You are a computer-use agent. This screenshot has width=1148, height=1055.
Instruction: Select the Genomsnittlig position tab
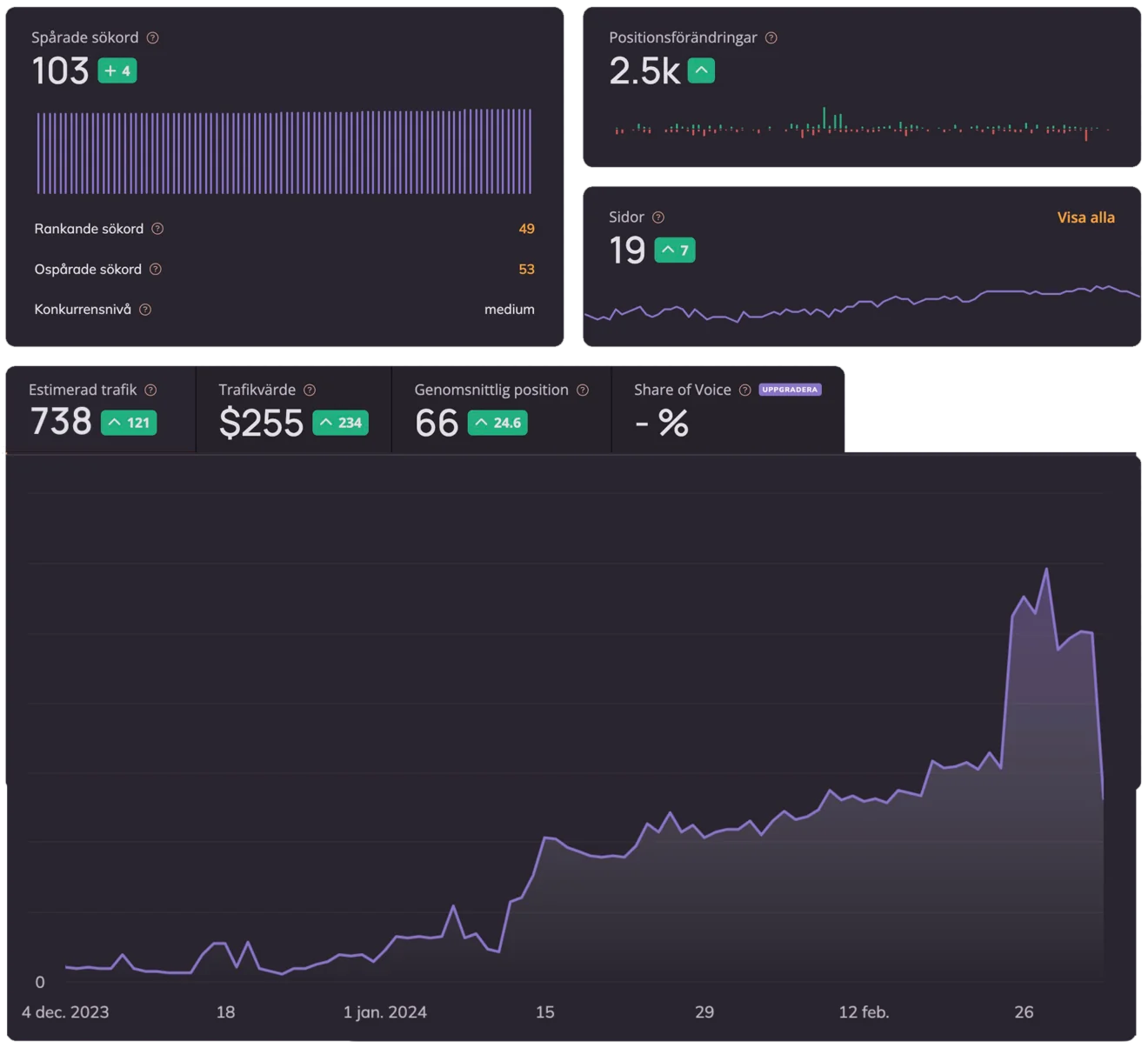[x=502, y=410]
